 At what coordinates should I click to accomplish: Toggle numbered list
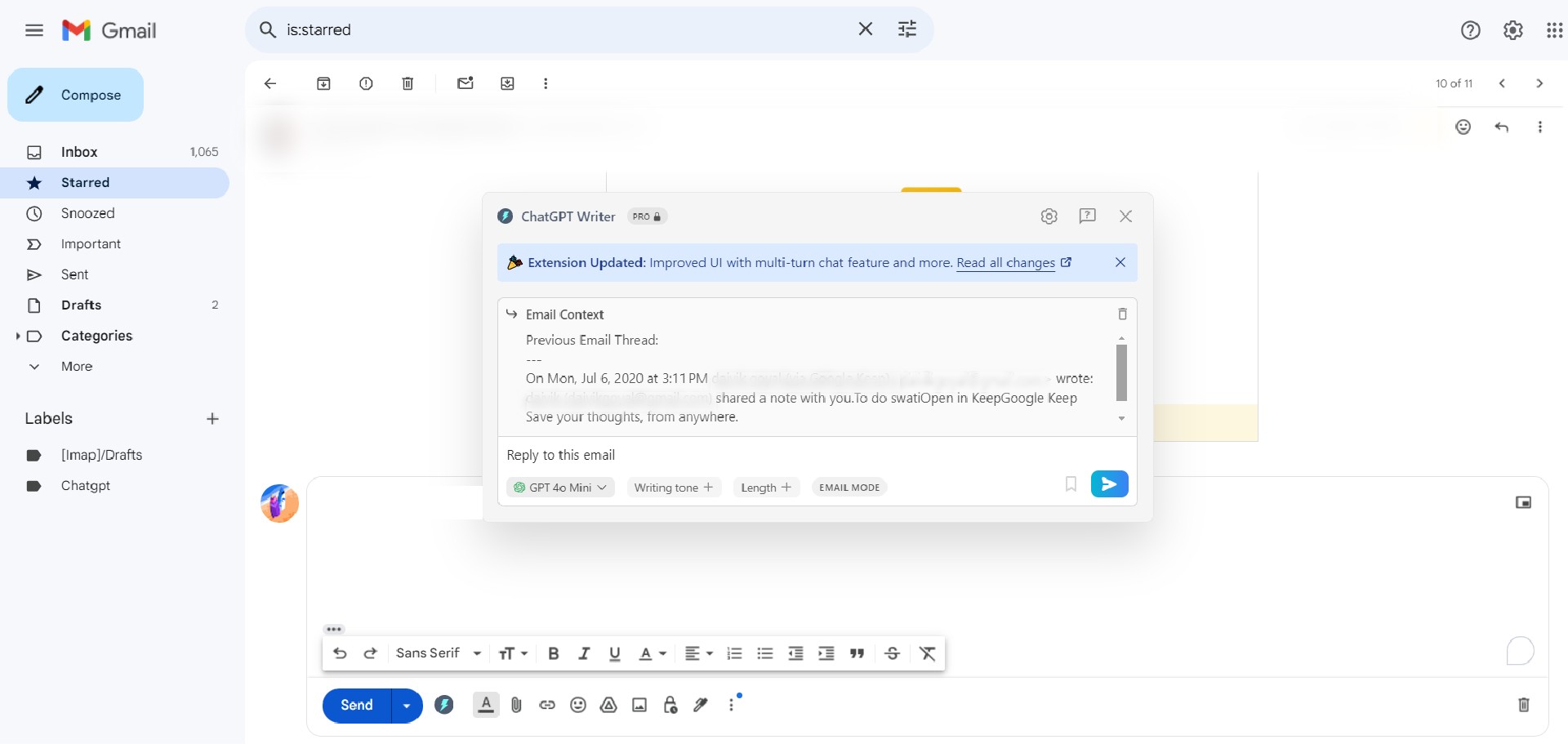734,653
